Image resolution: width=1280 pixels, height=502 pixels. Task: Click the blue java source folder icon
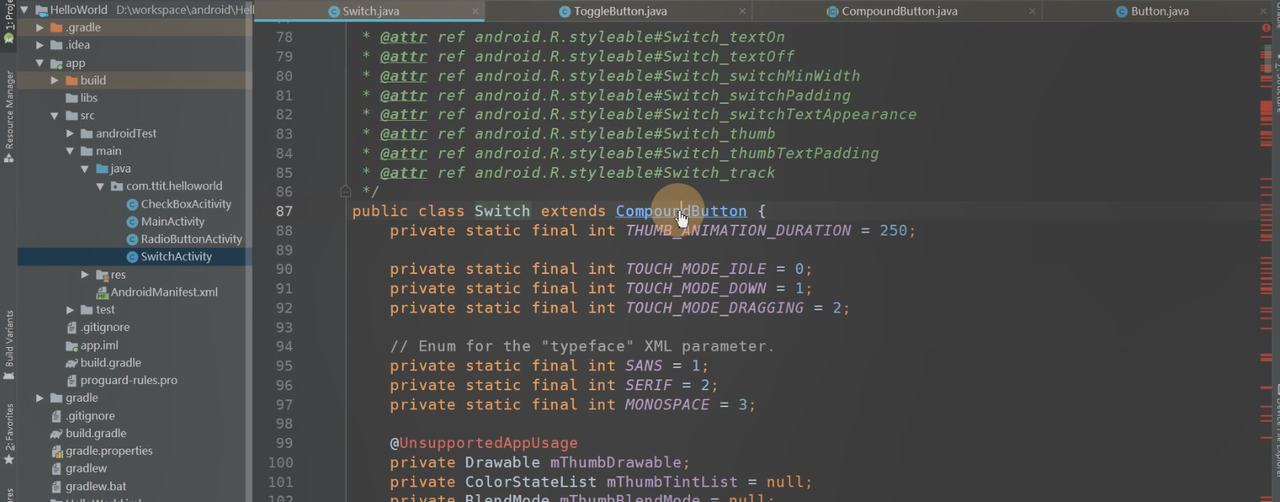pos(101,169)
